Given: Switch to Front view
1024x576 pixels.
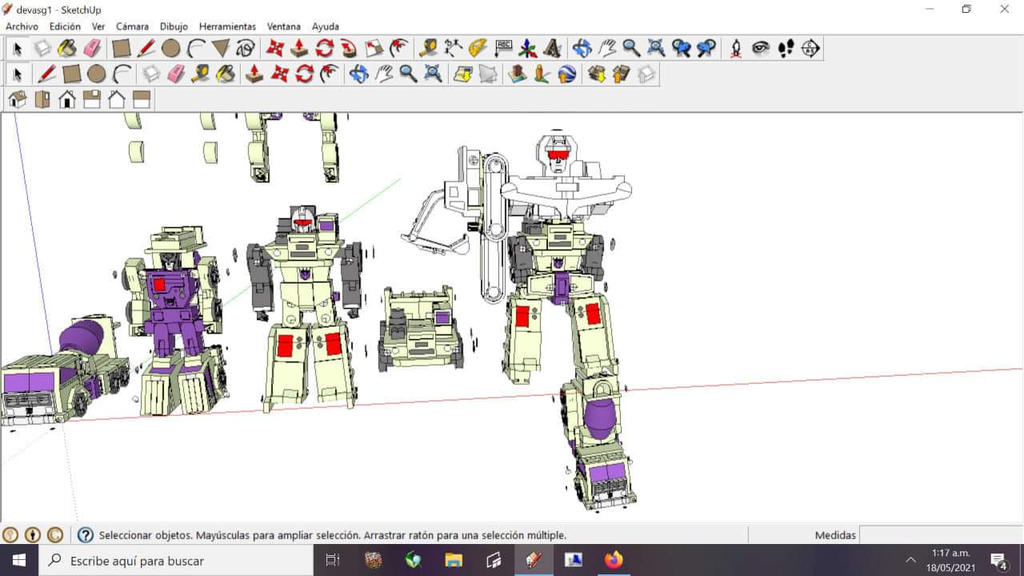Looking at the screenshot, I should pos(67,99).
